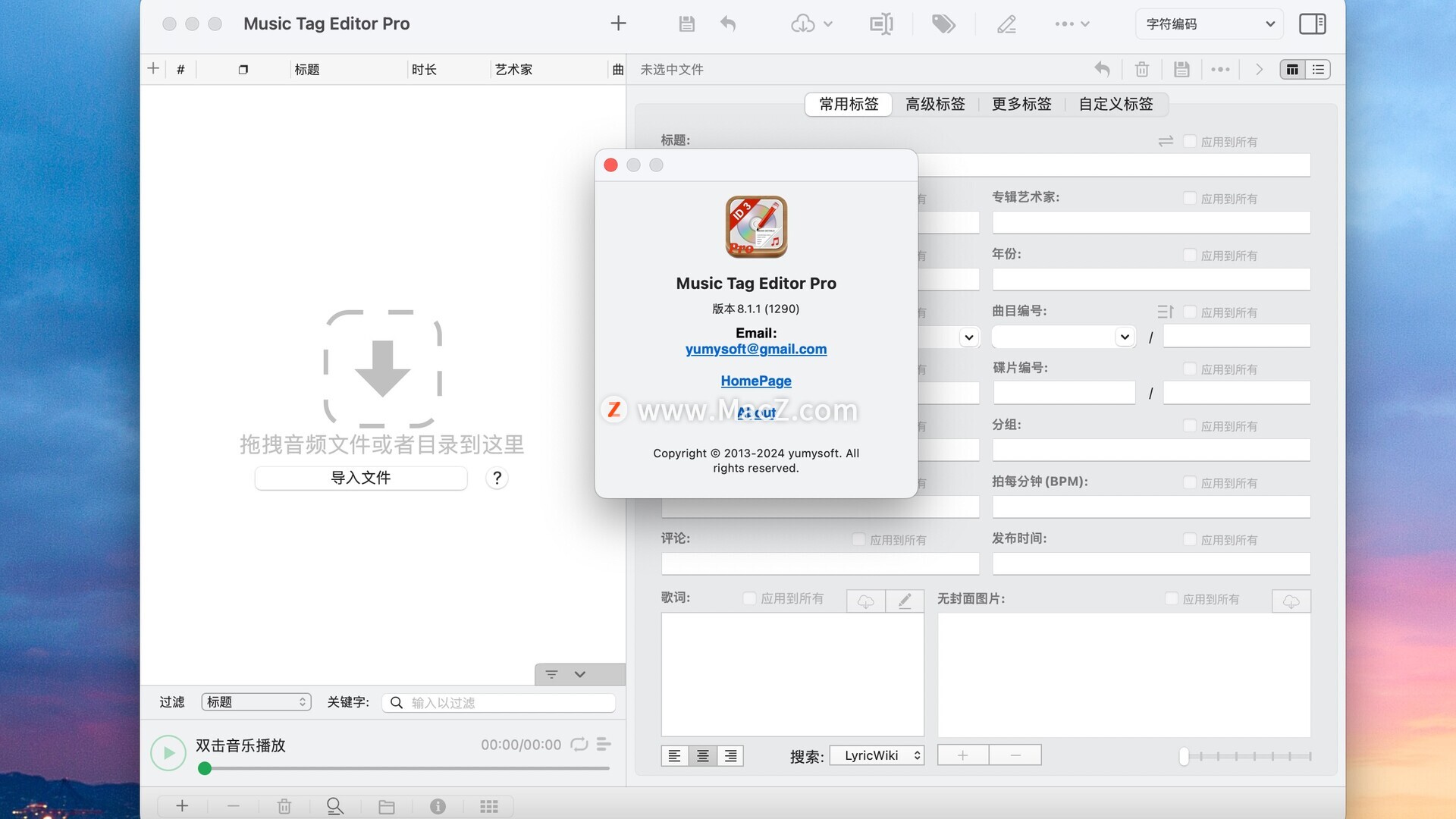Expand the filter options chevron above filter bar
The height and width of the screenshot is (819, 1456).
580,674
